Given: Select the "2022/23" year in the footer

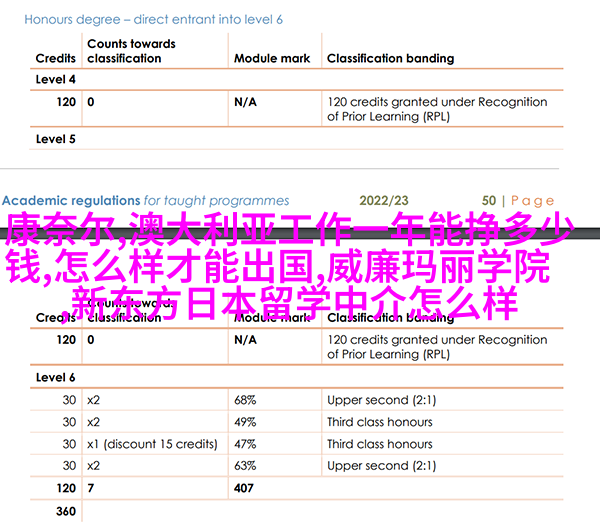Looking at the screenshot, I should [x=384, y=201].
